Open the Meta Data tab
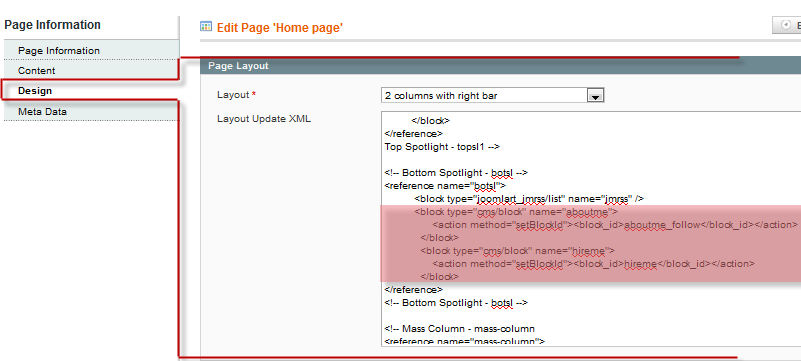 (x=91, y=111)
